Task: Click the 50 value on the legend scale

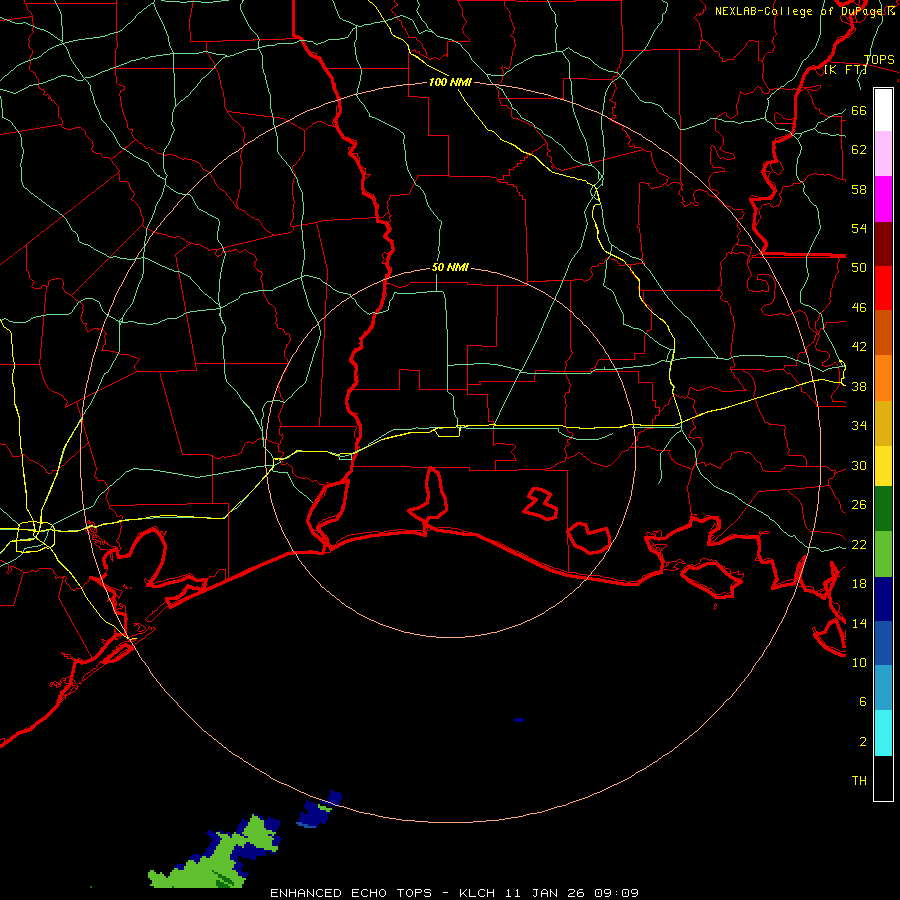Action: [859, 268]
